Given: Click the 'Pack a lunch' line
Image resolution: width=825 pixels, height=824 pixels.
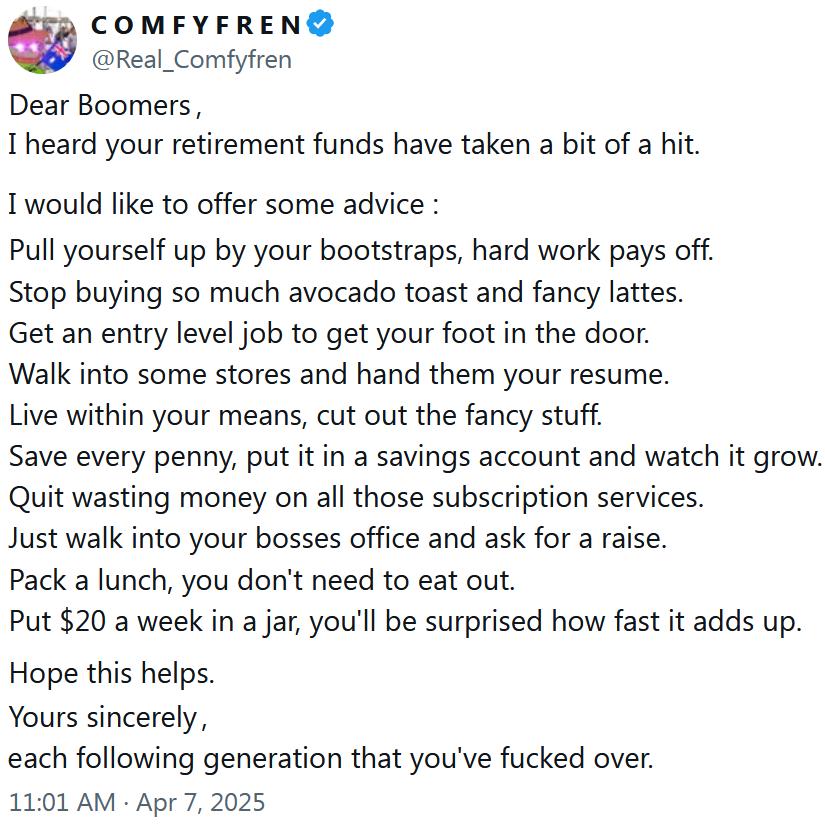Looking at the screenshot, I should pos(262,580).
